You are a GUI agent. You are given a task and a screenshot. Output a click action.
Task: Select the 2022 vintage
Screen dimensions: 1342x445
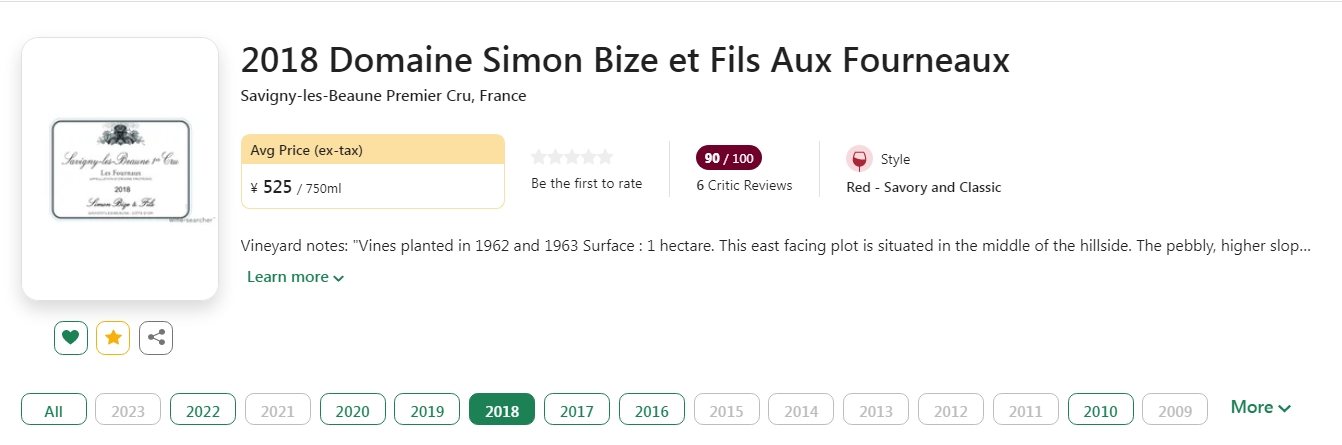pyautogui.click(x=203, y=410)
